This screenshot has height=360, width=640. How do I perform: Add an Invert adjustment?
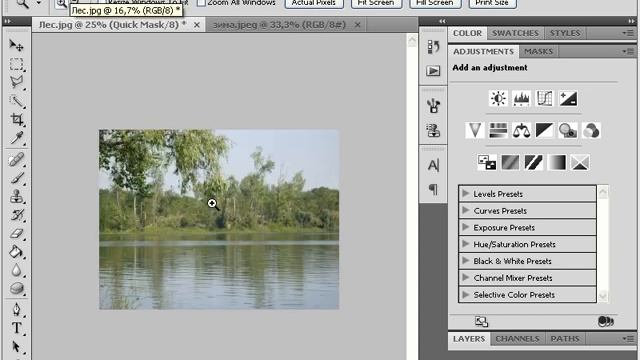pyautogui.click(x=487, y=162)
